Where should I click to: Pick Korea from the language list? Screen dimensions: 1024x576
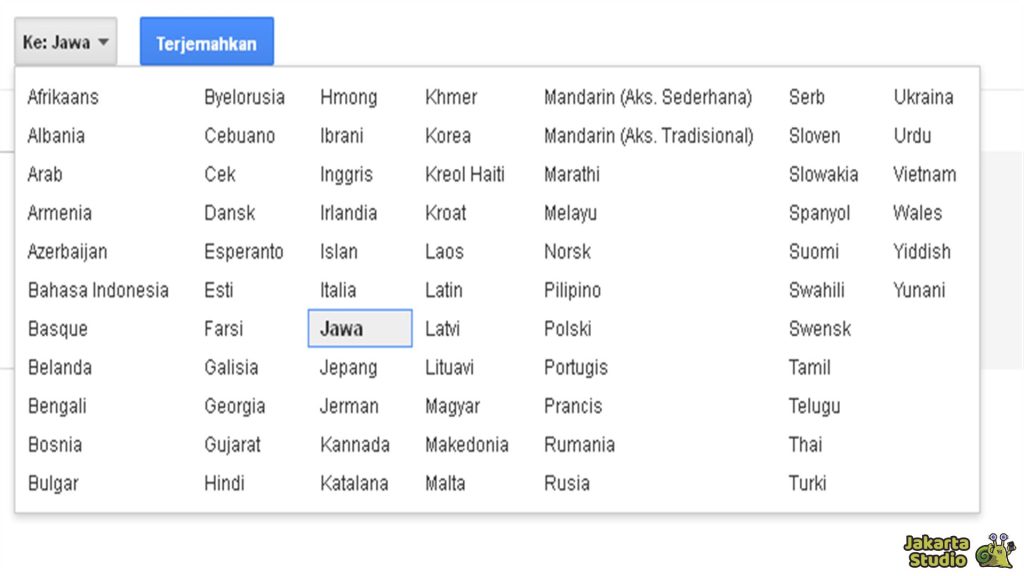click(447, 135)
